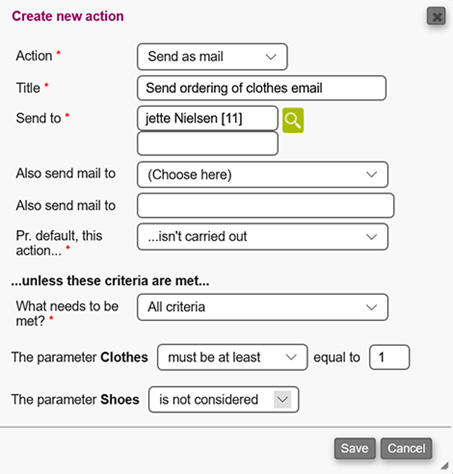Expand the first Also send mail to dropdown
Image resolution: width=453 pixels, height=474 pixels.
(x=263, y=175)
